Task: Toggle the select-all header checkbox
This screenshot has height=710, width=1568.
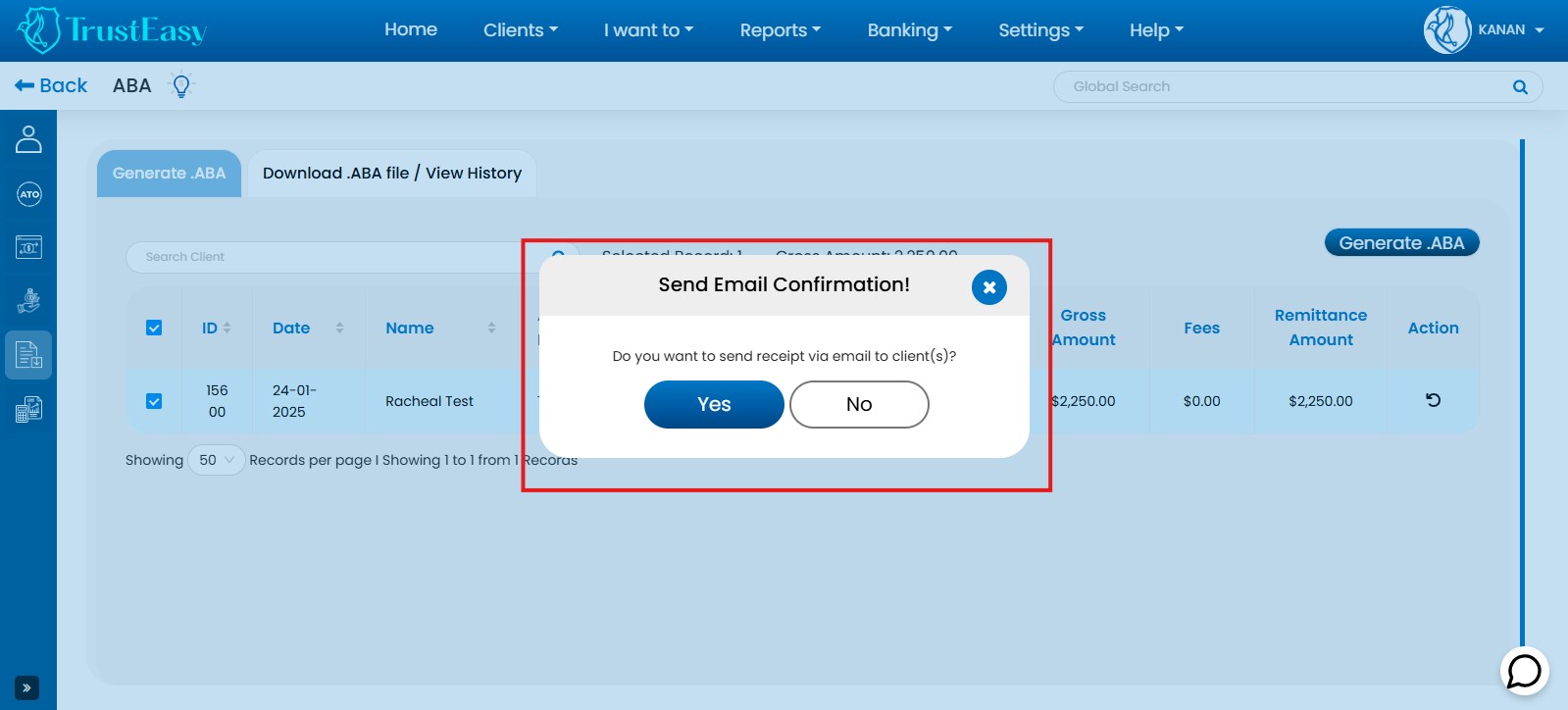Action: (154, 328)
